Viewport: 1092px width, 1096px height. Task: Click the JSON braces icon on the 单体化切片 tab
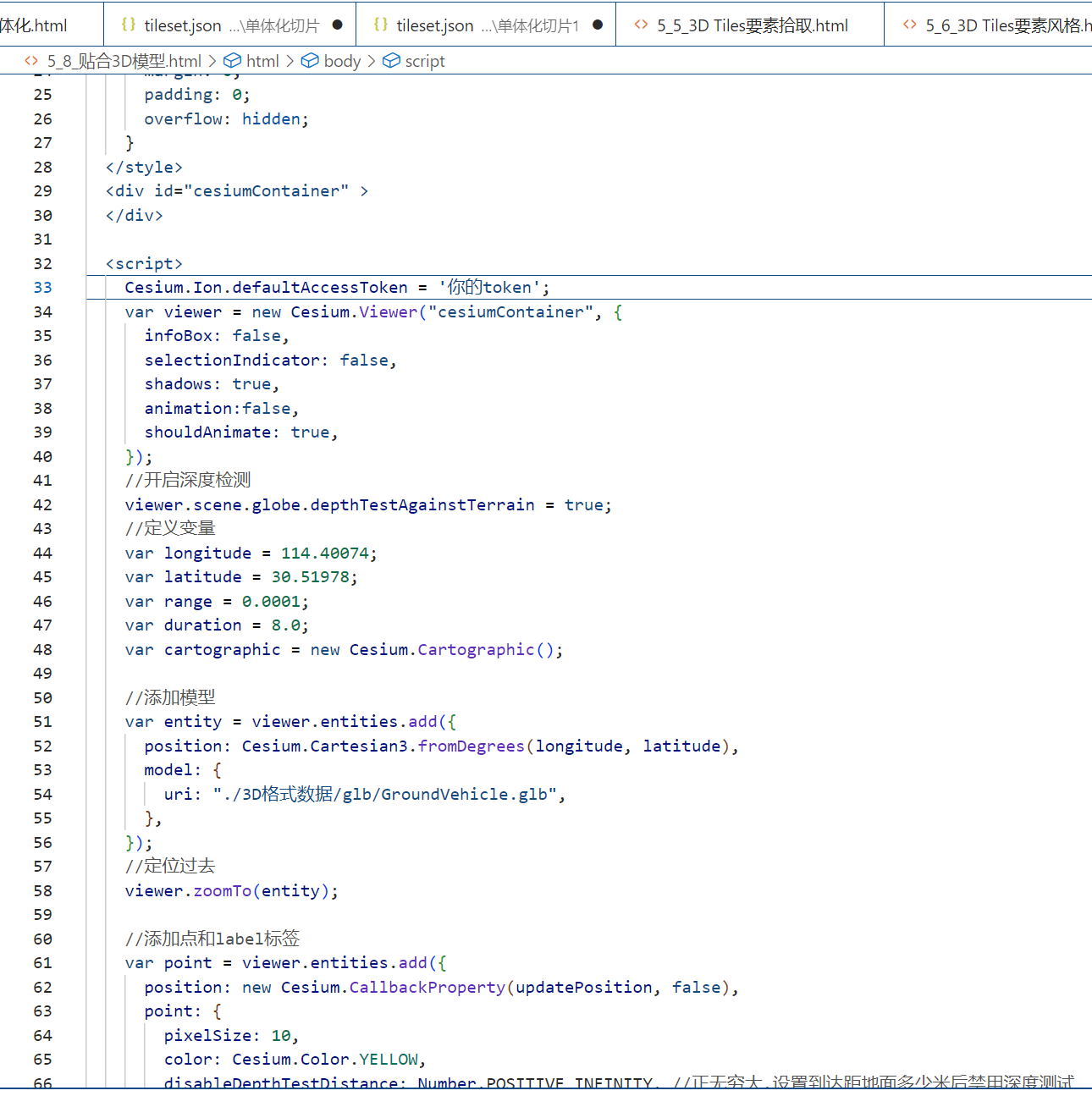point(129,25)
